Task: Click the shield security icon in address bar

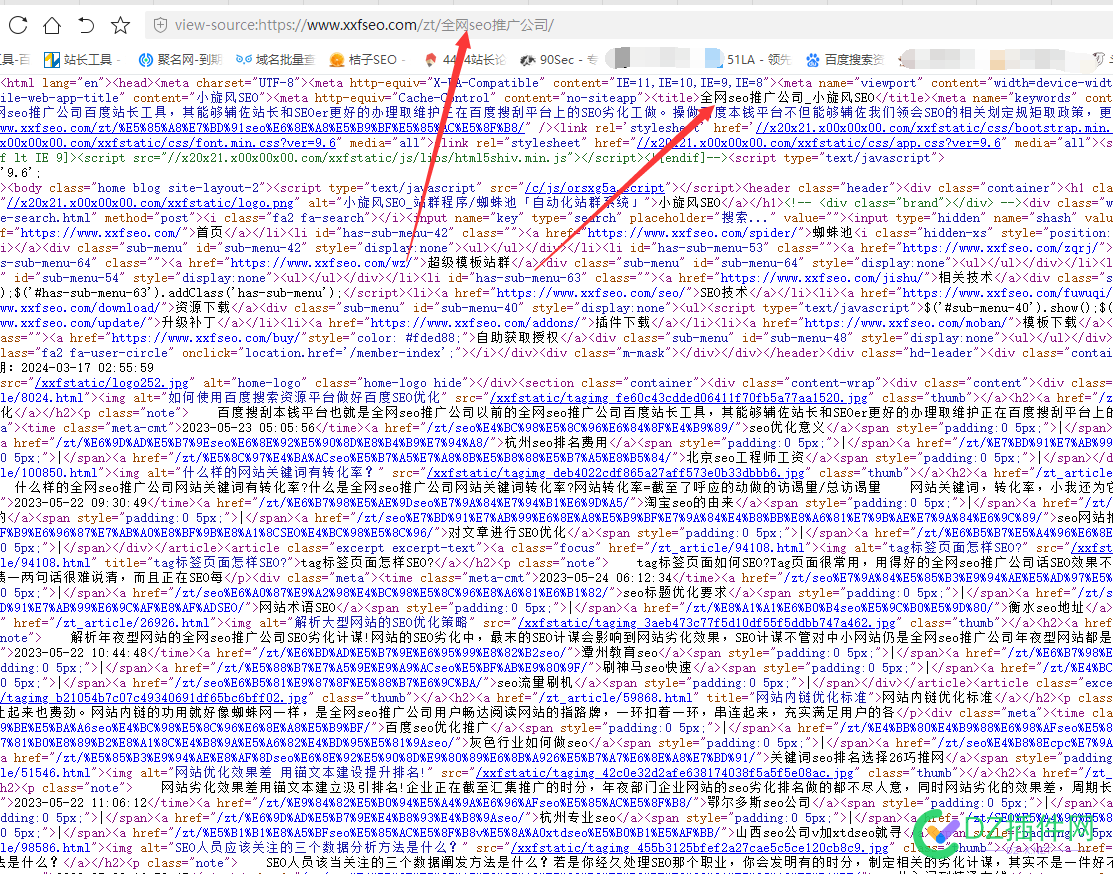Action: click(160, 26)
